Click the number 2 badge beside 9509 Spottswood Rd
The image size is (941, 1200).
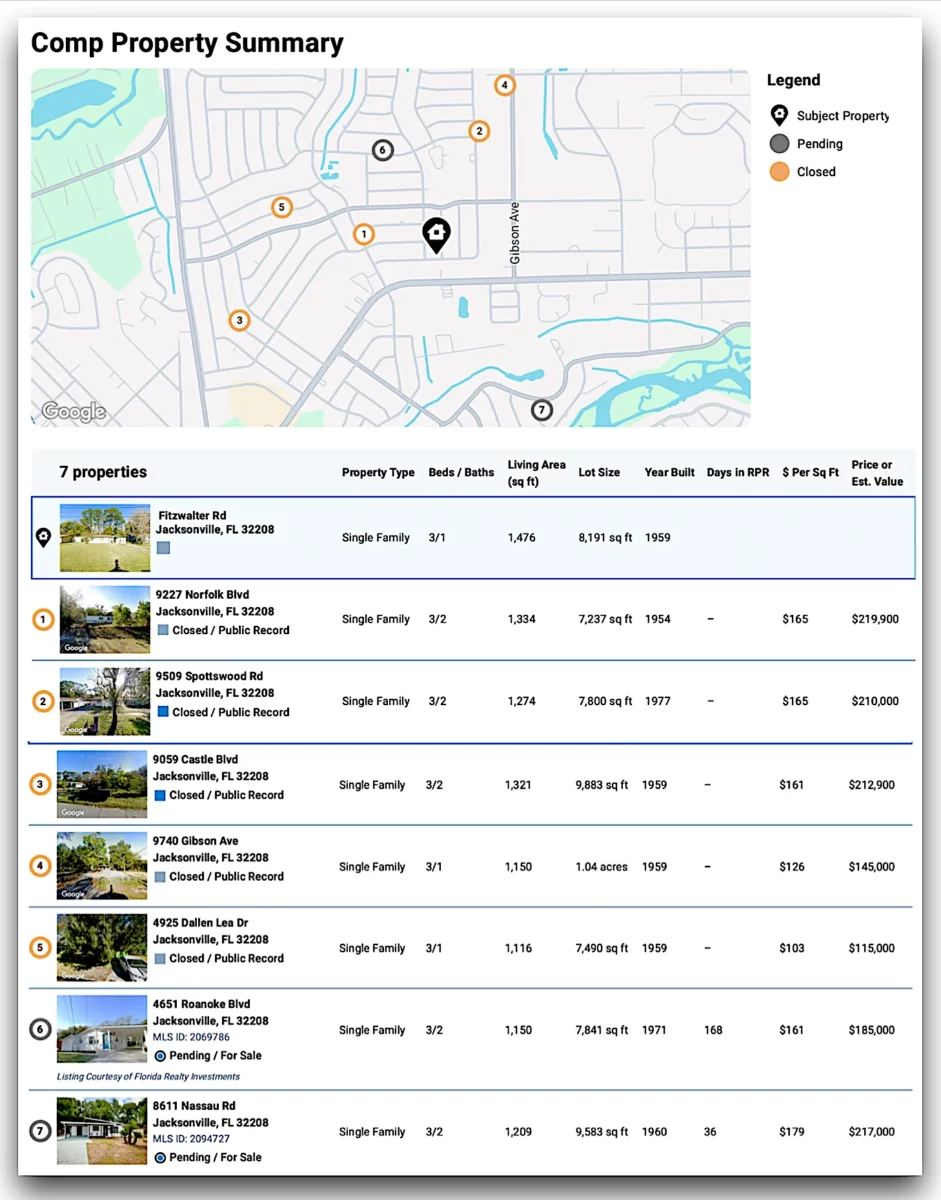pyautogui.click(x=43, y=702)
